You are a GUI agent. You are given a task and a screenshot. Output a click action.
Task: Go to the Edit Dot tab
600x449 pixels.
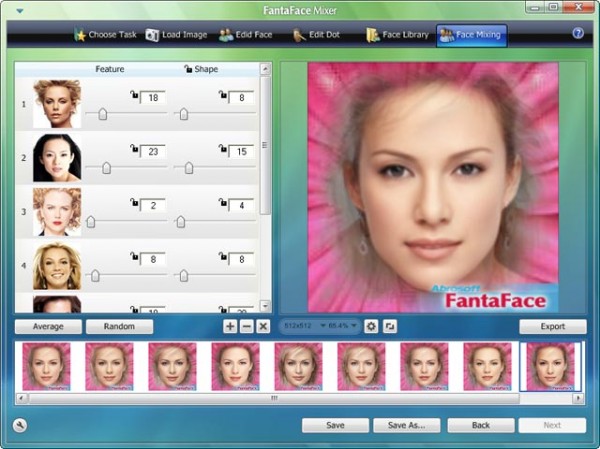(x=319, y=35)
